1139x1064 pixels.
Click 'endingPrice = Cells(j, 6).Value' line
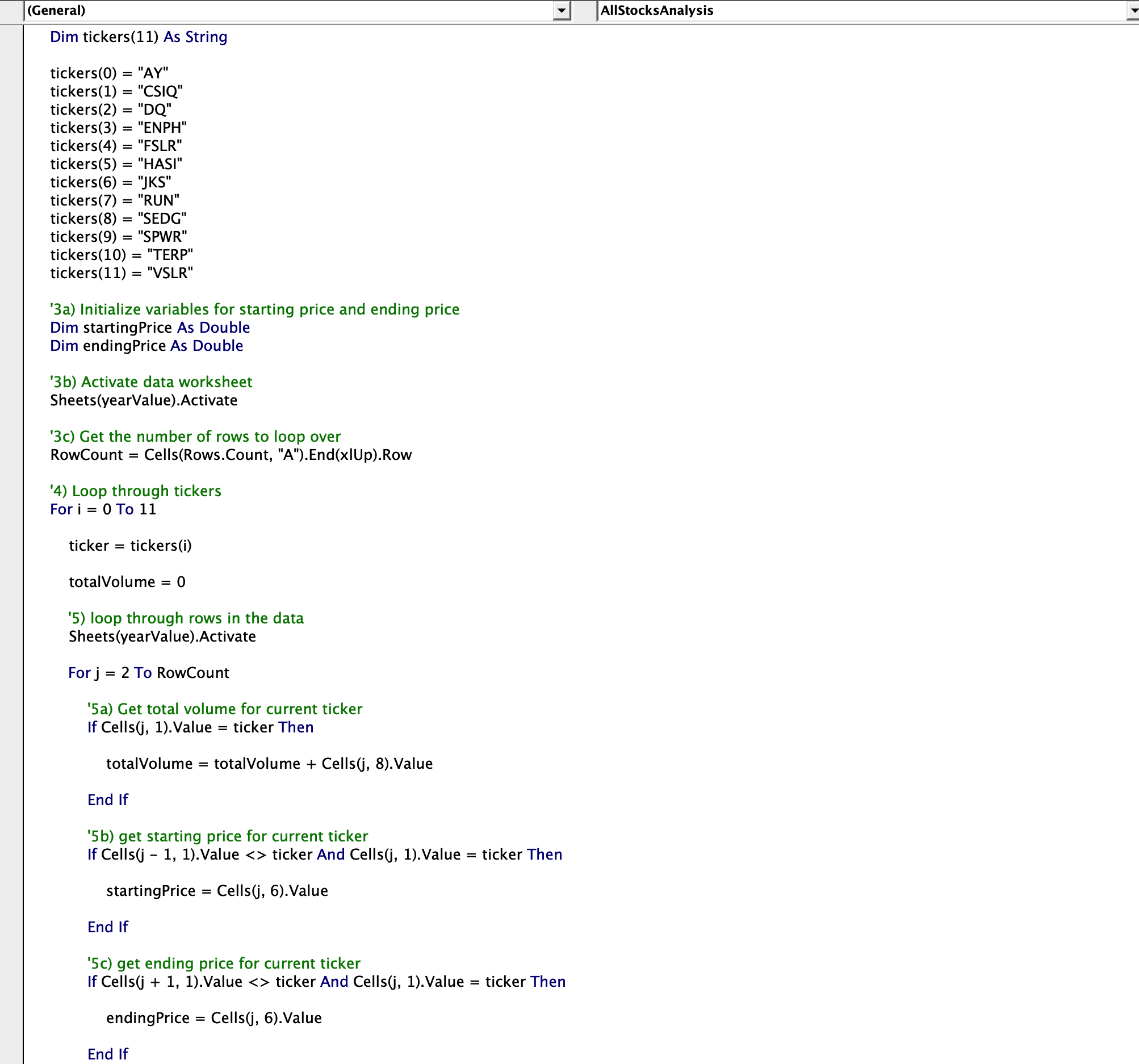tap(213, 1018)
